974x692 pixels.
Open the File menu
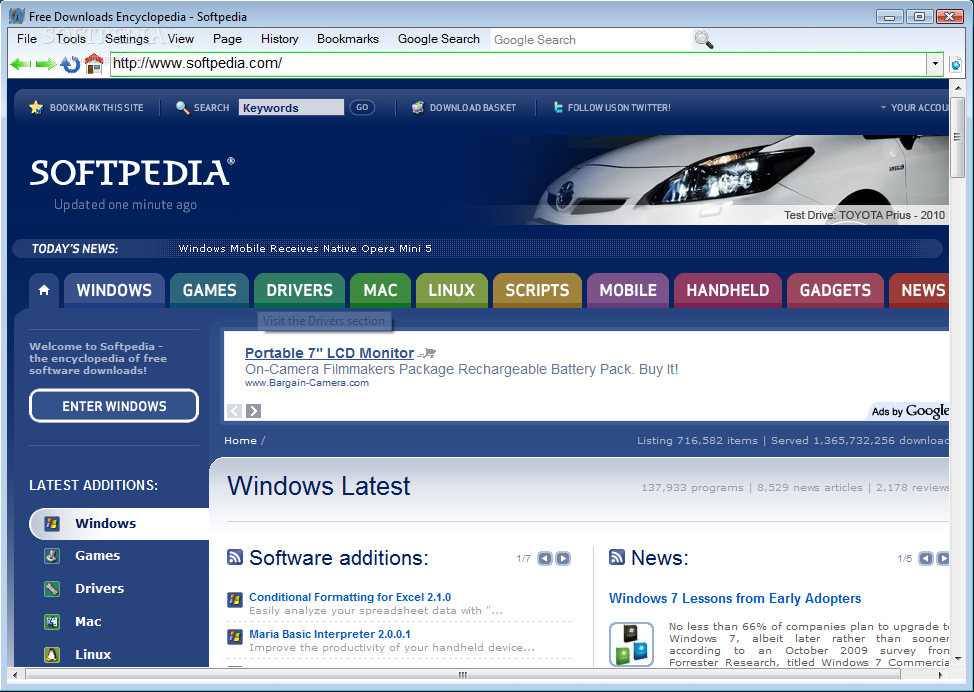coord(27,39)
